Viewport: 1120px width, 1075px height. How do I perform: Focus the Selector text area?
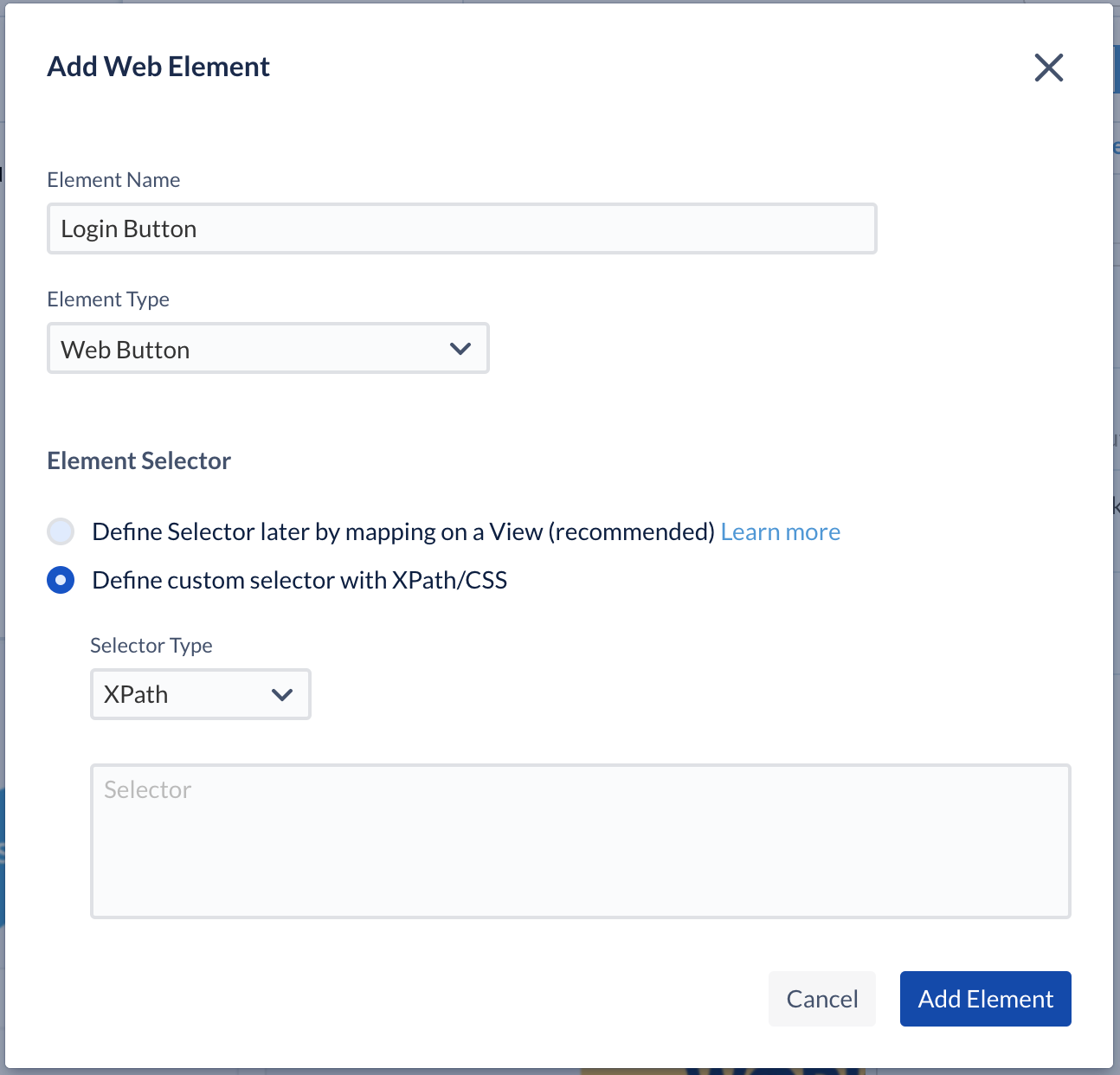click(x=580, y=840)
